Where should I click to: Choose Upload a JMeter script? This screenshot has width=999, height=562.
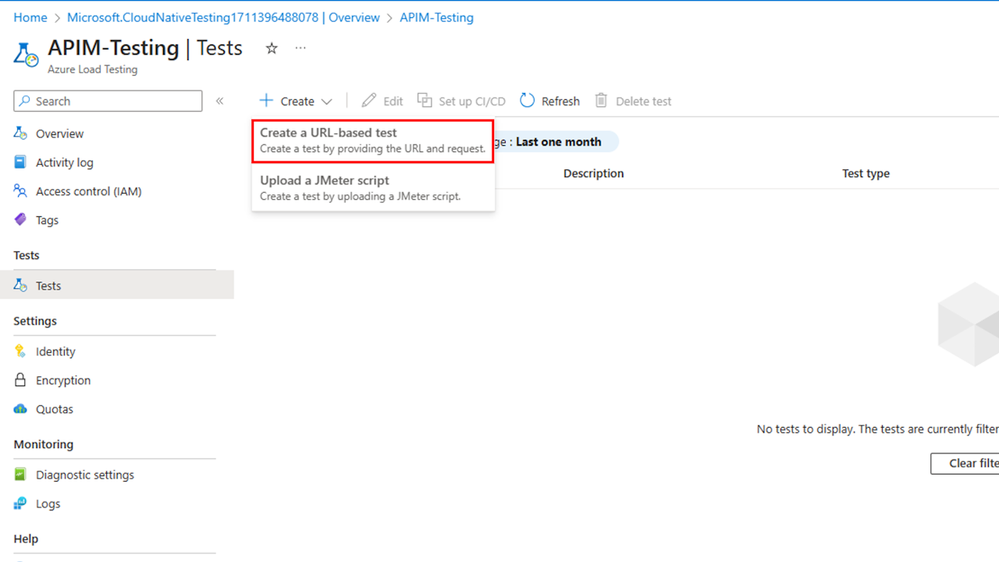pos(373,188)
